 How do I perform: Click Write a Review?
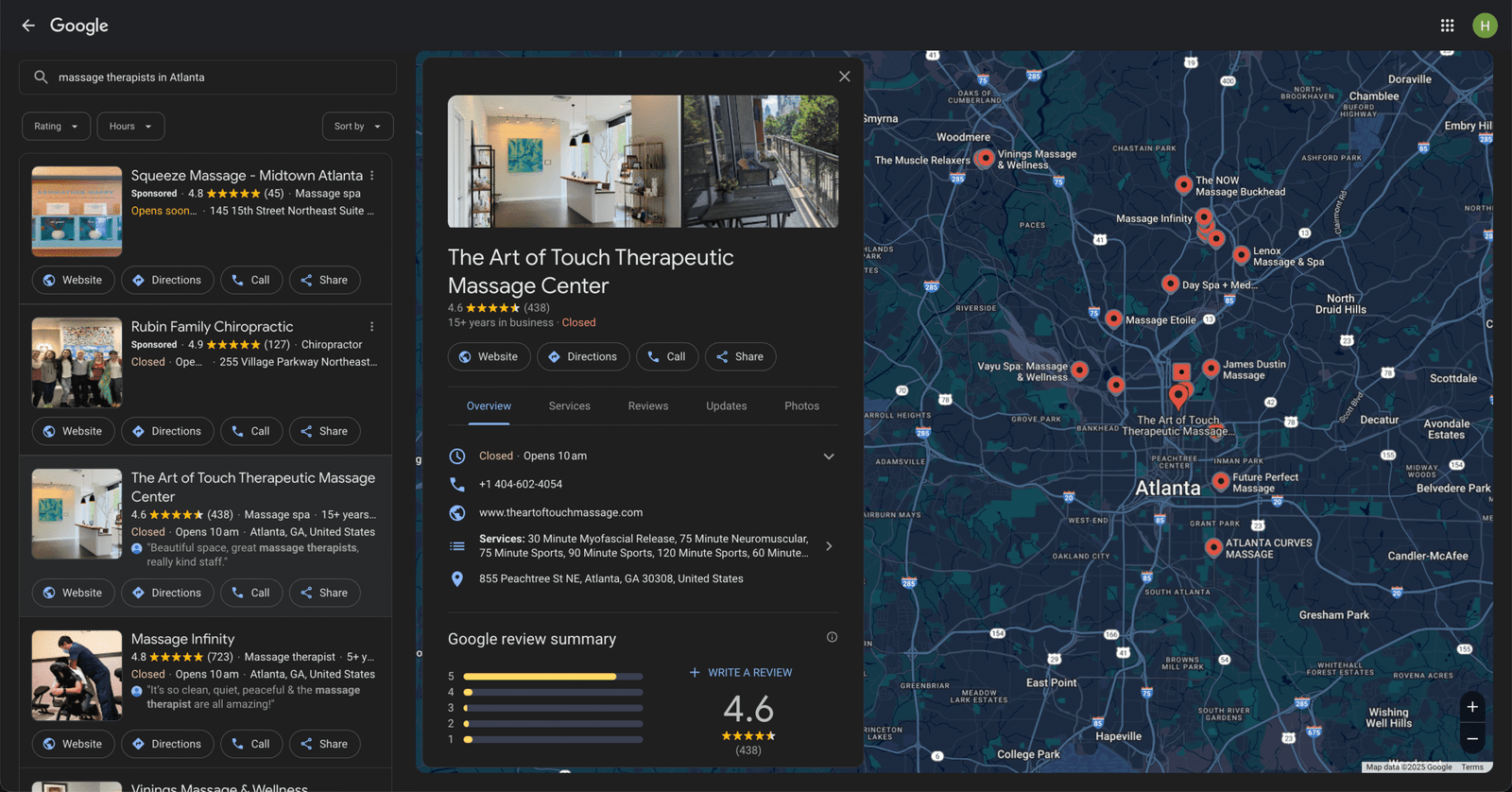(741, 673)
